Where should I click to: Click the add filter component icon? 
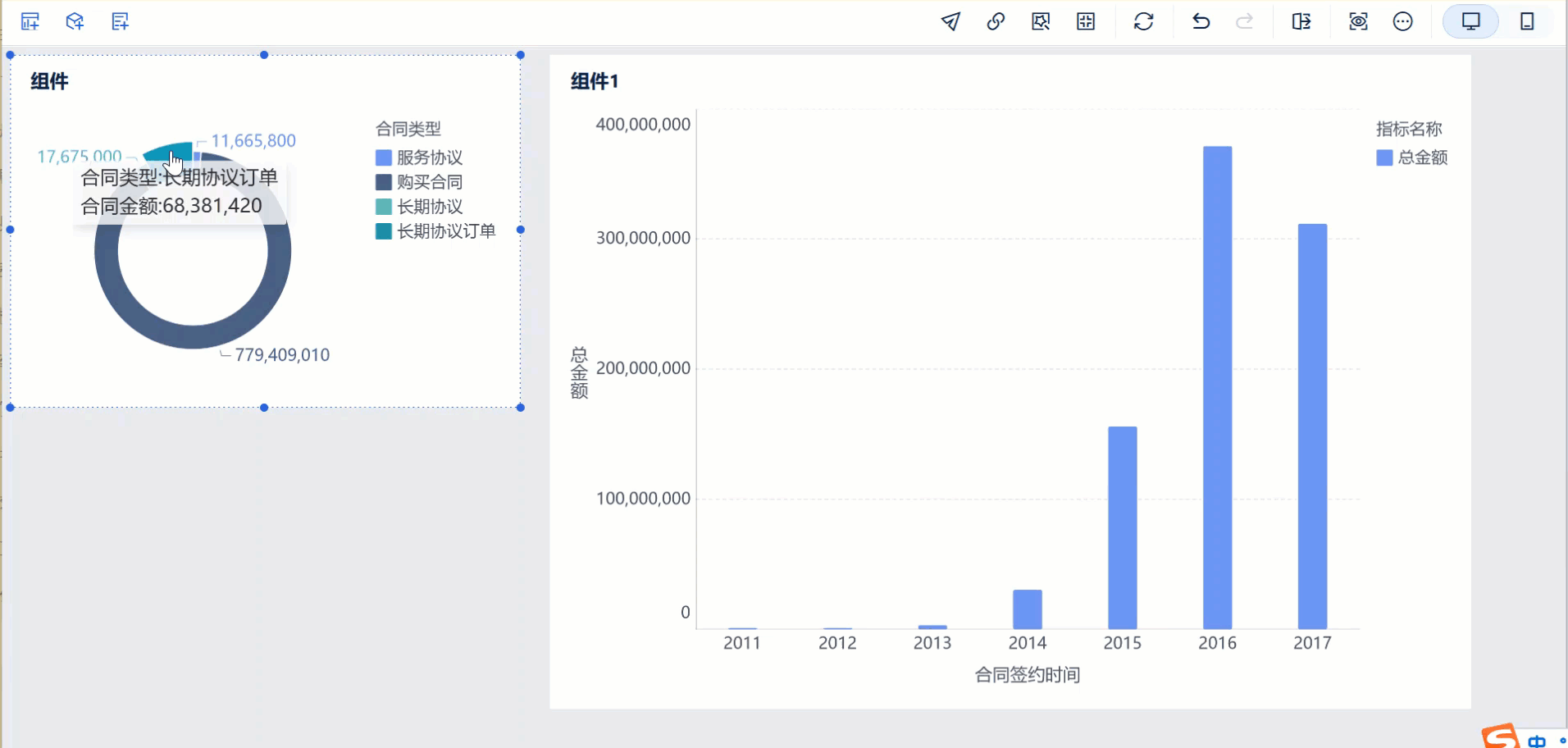[121, 21]
